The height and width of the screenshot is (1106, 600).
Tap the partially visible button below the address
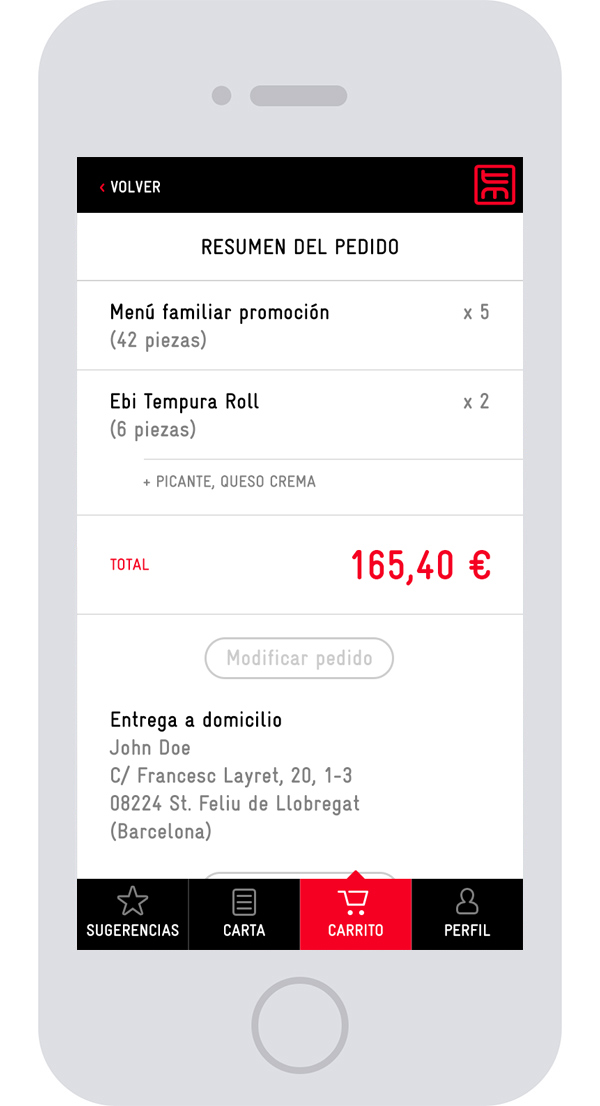click(x=299, y=873)
